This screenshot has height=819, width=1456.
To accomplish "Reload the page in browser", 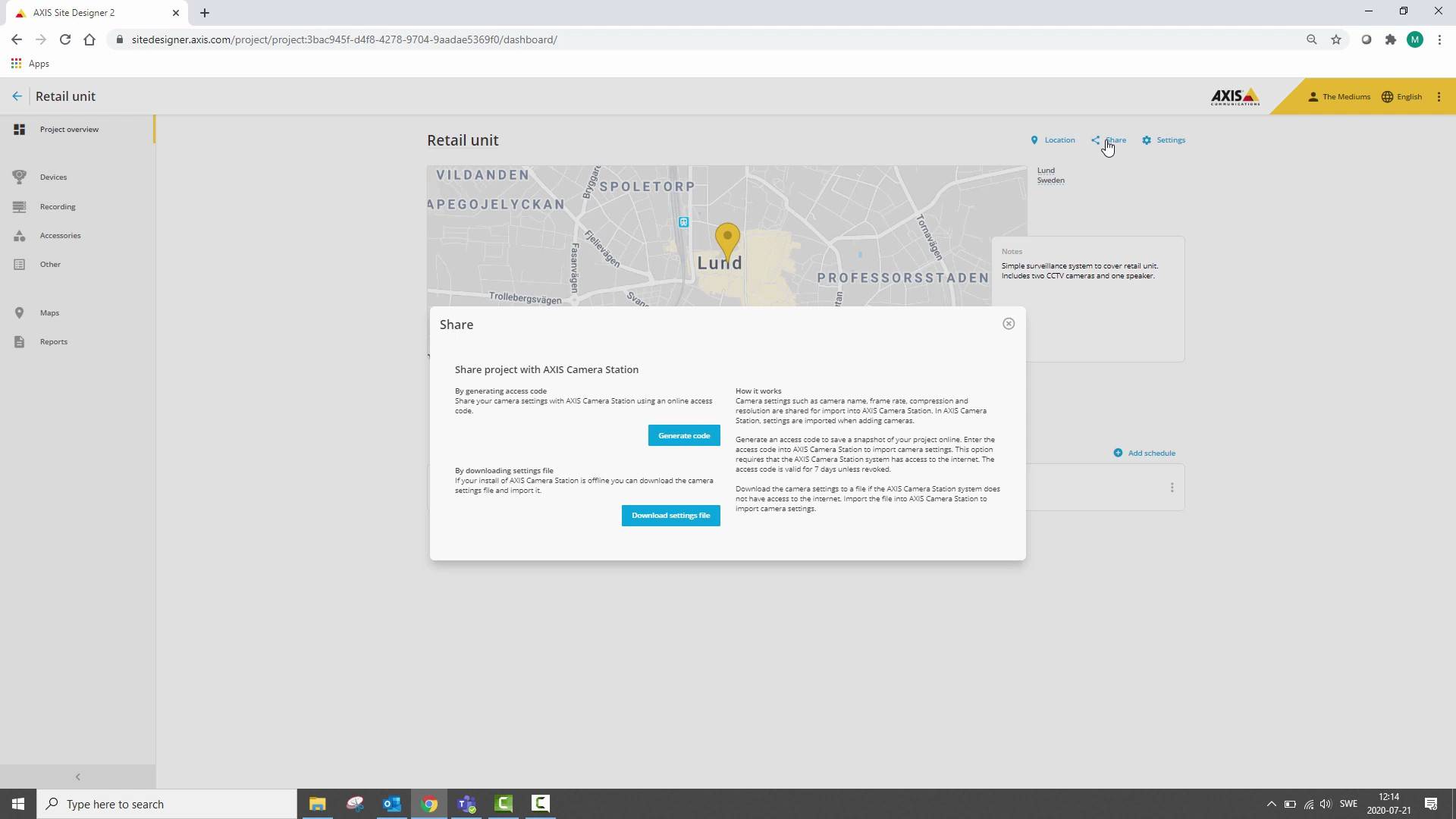I will tap(65, 39).
